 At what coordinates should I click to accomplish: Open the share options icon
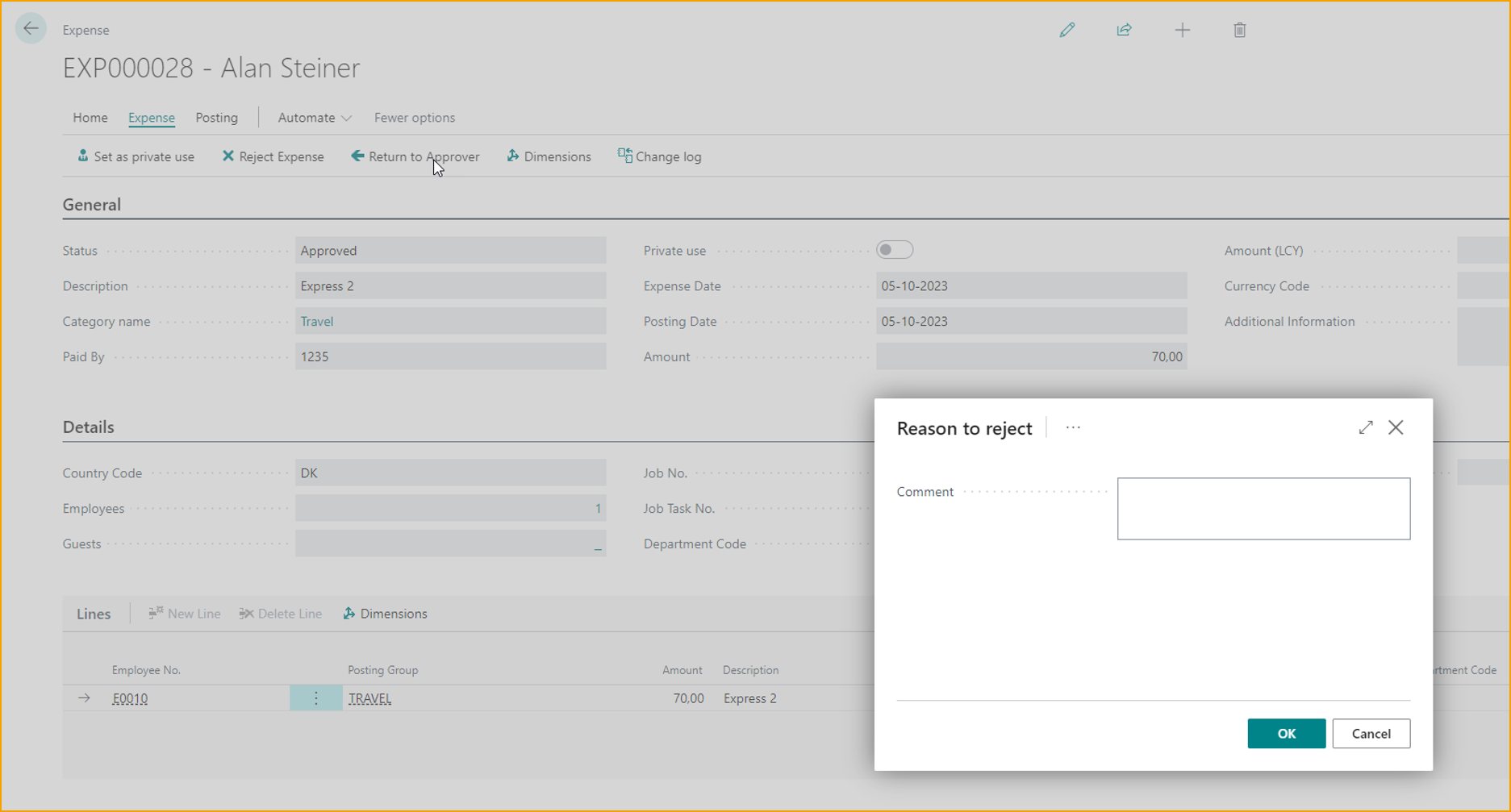pyautogui.click(x=1125, y=30)
